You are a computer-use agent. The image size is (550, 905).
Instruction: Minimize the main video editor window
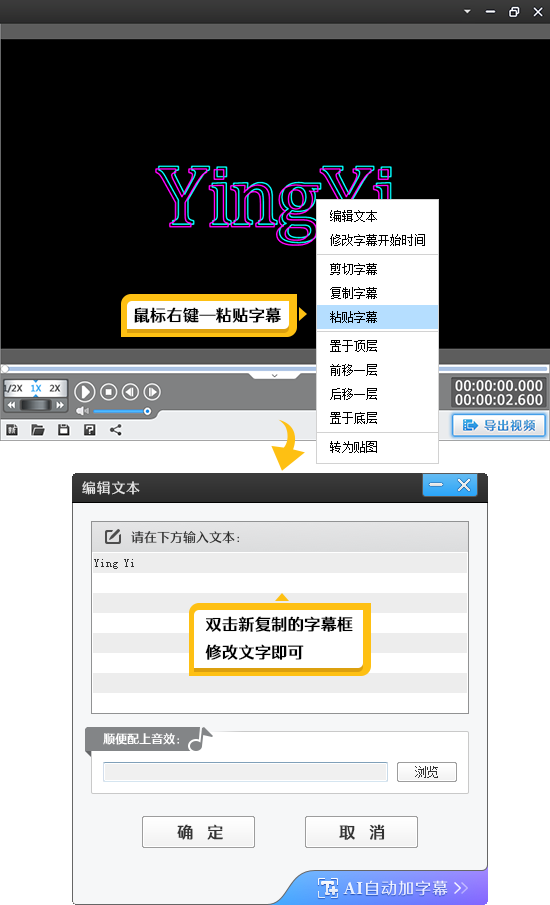point(491,12)
